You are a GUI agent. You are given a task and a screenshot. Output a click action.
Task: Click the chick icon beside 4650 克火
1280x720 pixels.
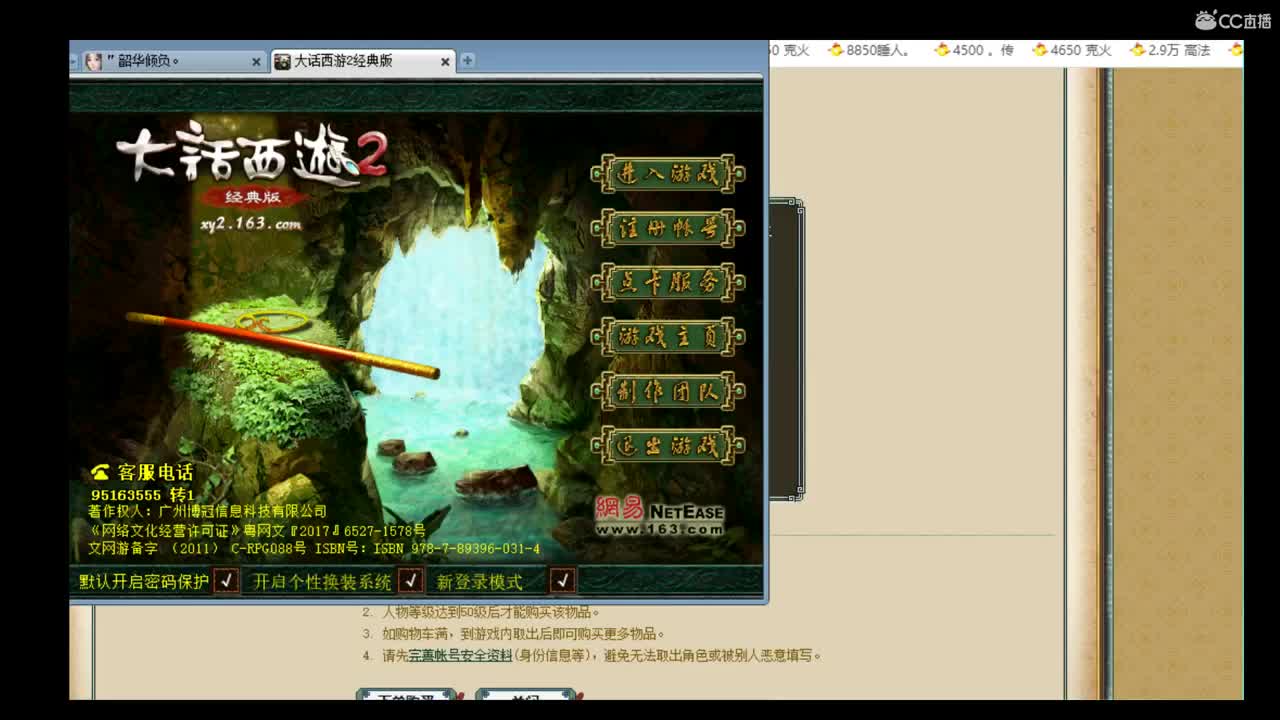(x=1040, y=50)
